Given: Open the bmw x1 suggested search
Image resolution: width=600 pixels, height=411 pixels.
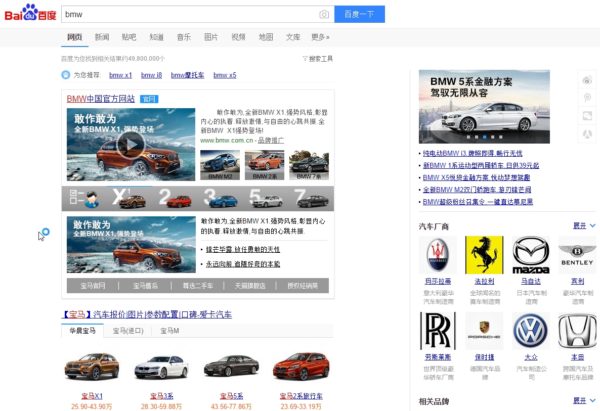Looking at the screenshot, I should click(121, 75).
